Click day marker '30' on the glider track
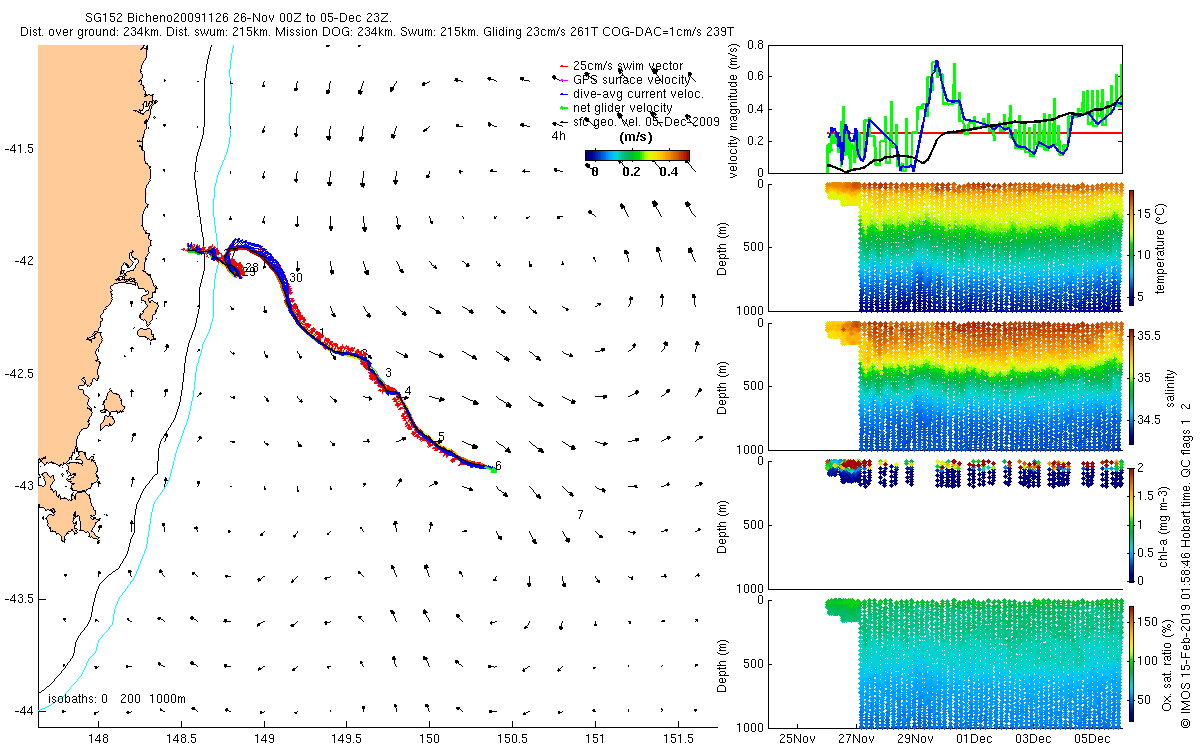1200x750 pixels. [x=296, y=278]
